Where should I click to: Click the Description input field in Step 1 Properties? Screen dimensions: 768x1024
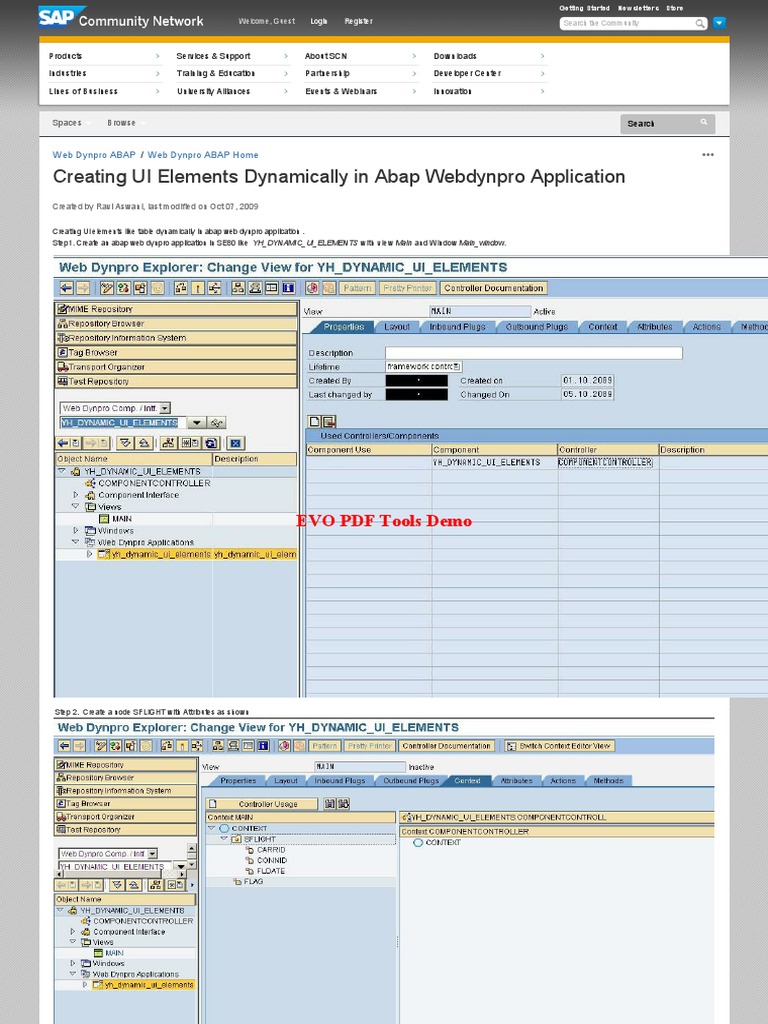click(534, 353)
